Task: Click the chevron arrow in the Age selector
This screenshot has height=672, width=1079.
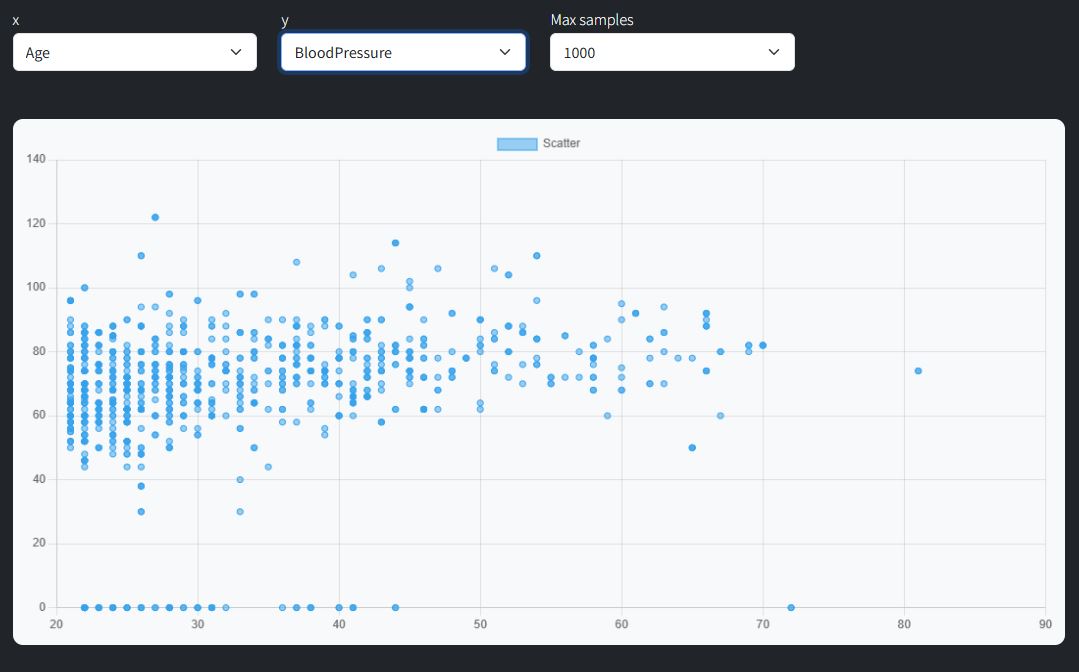Action: (236, 52)
